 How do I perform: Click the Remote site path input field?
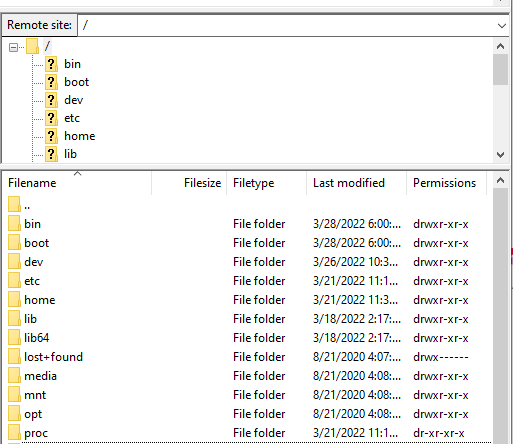click(x=287, y=25)
